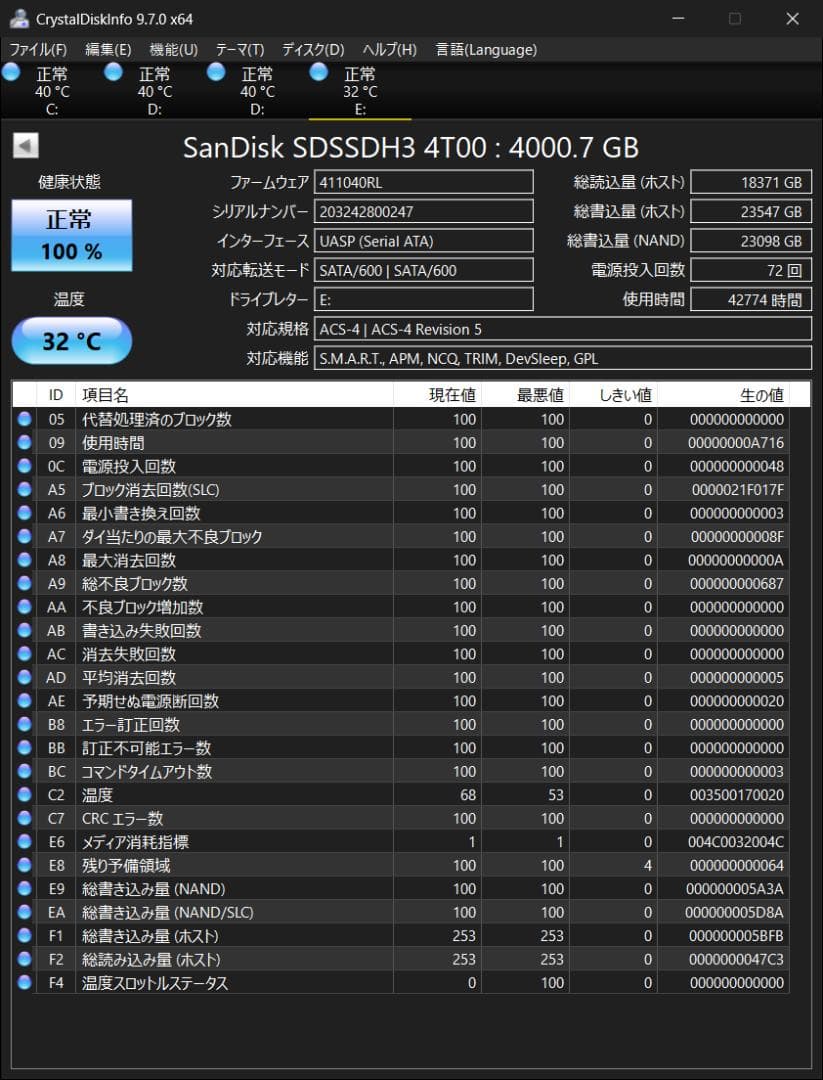Click status icon for ブロック消去回数(SLC) row

pos(25,489)
